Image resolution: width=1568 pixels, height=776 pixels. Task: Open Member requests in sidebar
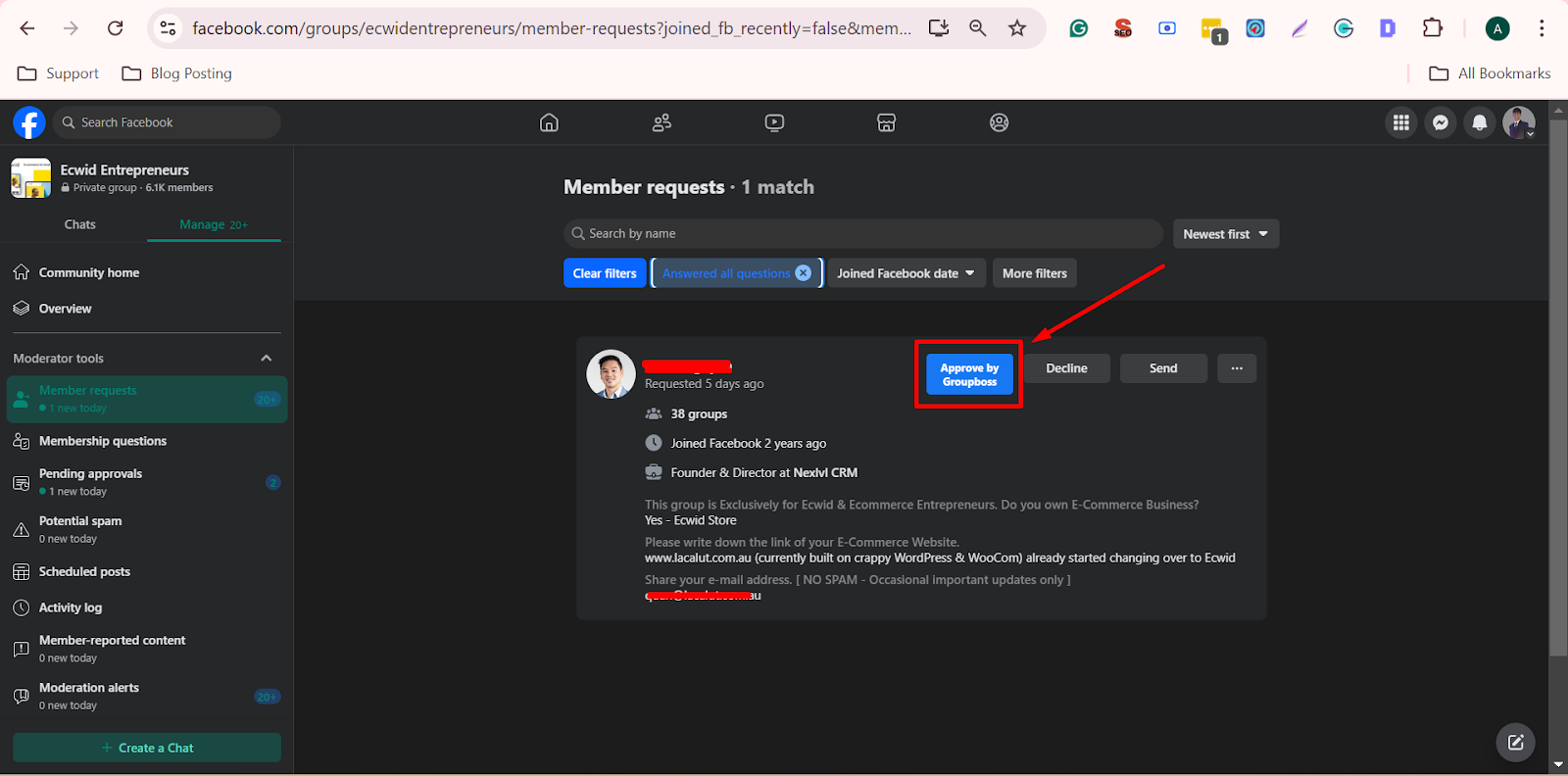[x=147, y=399]
